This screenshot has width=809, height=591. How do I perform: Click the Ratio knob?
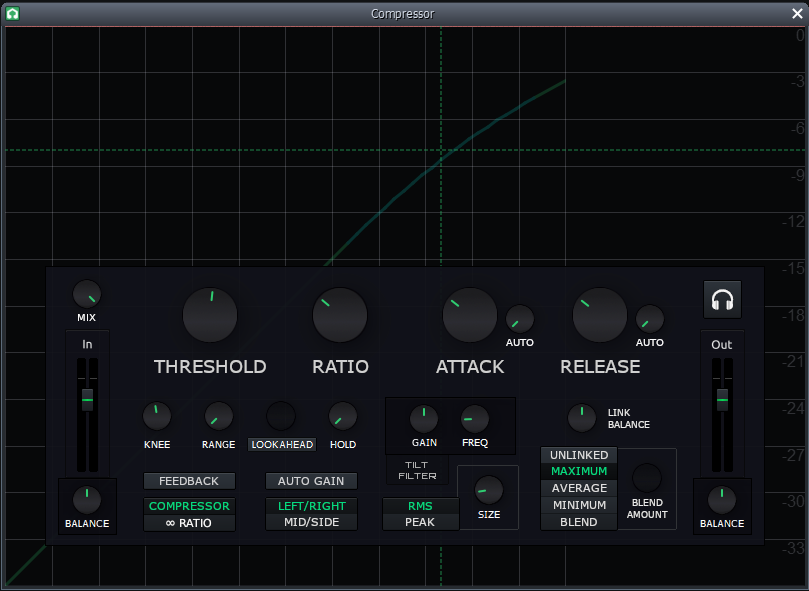point(340,315)
